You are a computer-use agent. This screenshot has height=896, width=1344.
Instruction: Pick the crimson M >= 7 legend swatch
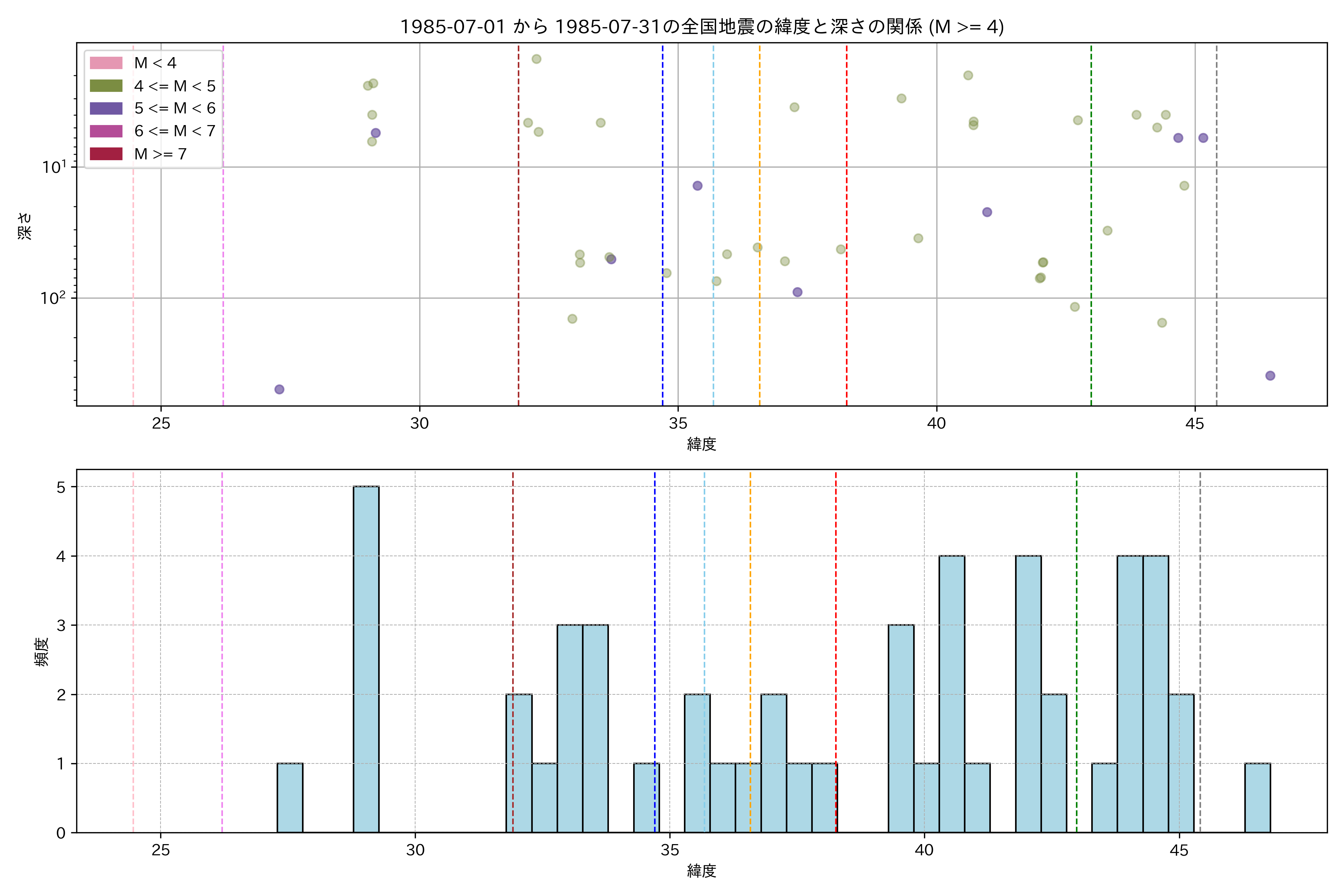(106, 154)
